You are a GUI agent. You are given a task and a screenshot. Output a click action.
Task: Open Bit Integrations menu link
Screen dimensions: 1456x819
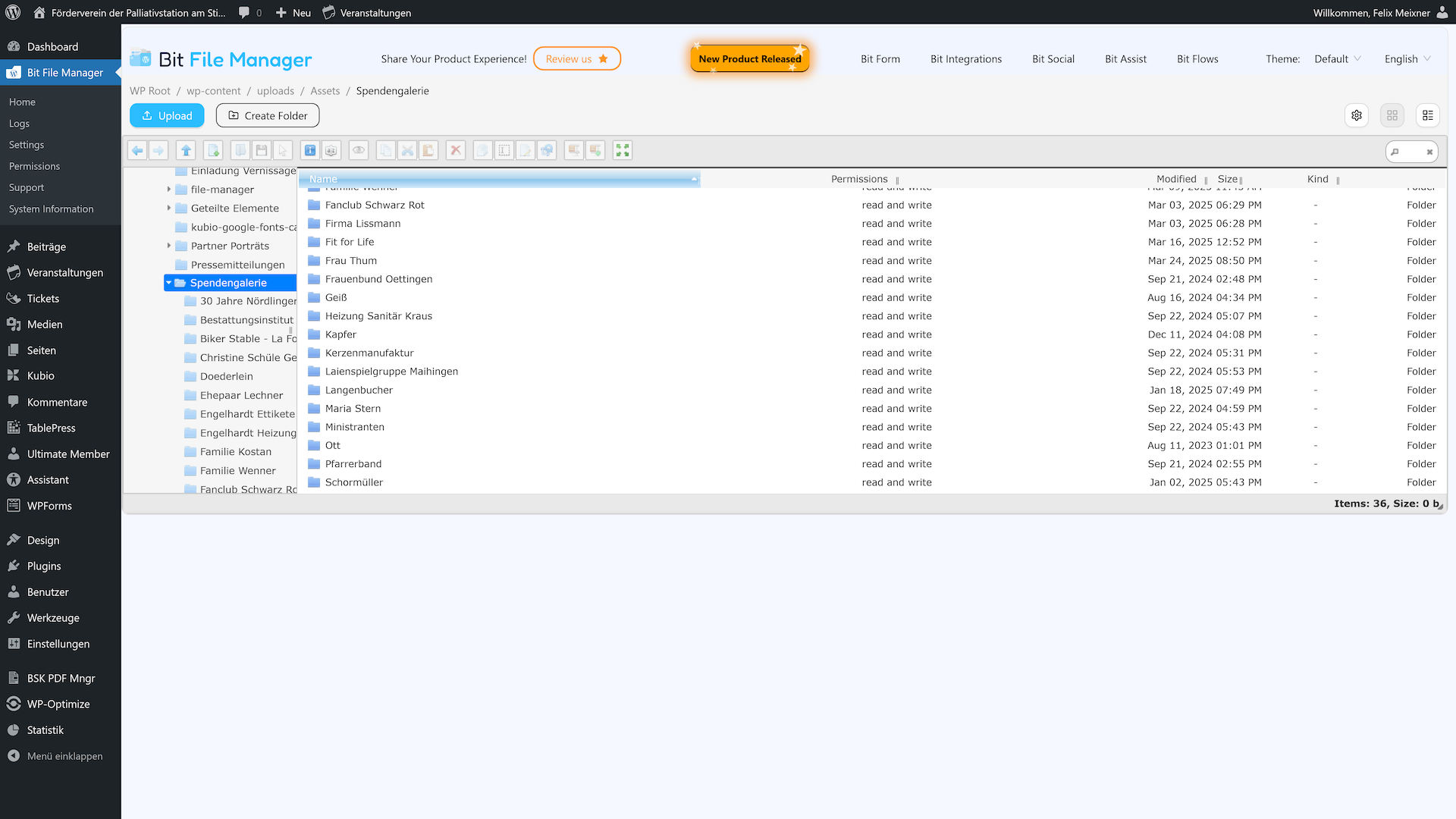click(x=965, y=58)
